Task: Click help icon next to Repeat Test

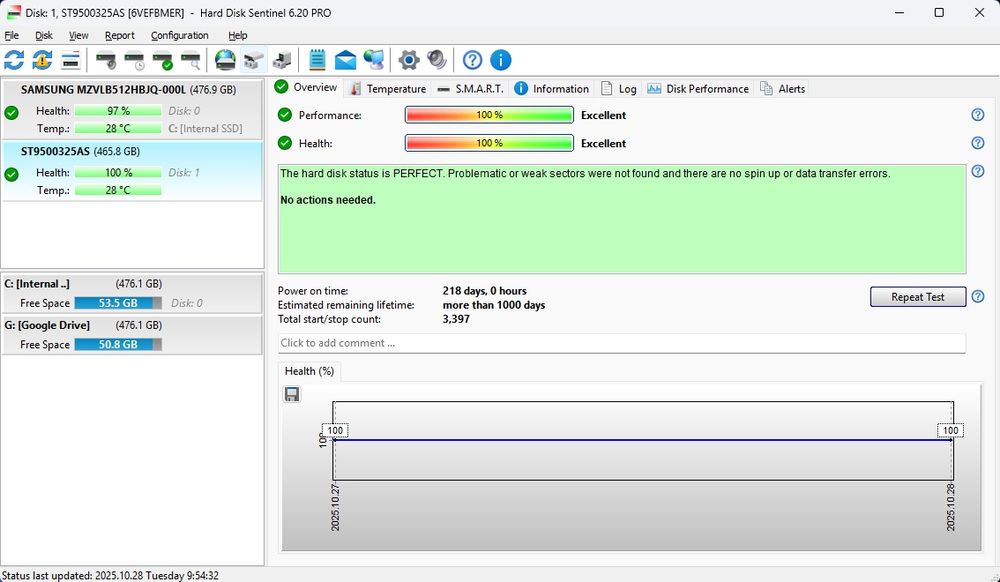Action: (x=978, y=296)
